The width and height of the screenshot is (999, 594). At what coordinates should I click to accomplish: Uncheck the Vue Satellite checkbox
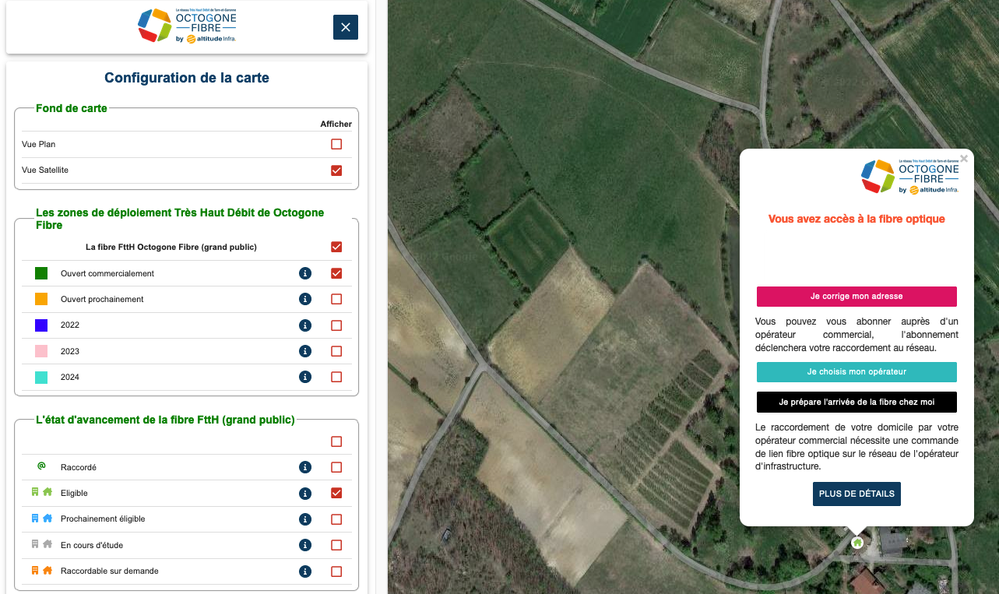pyautogui.click(x=336, y=170)
